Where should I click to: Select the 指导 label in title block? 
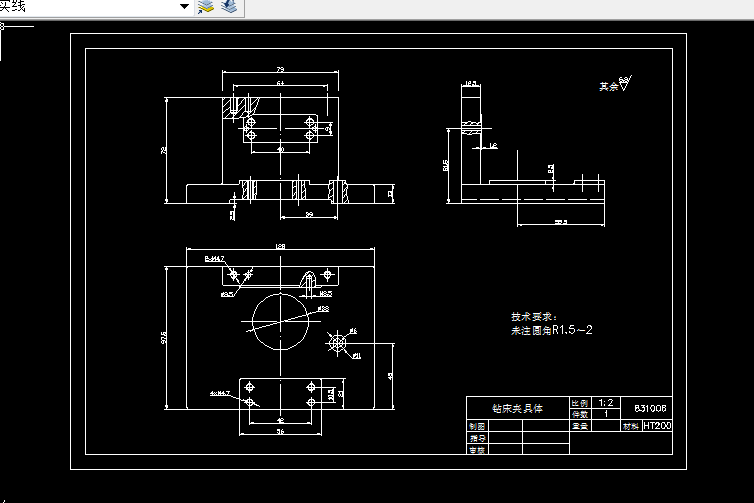(477, 438)
